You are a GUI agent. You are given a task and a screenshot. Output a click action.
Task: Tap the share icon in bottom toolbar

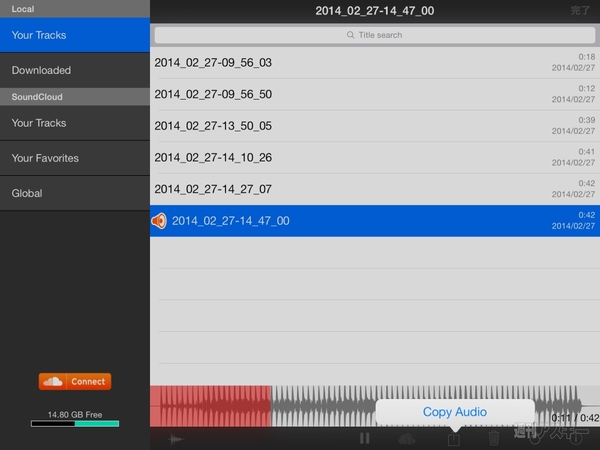click(454, 439)
